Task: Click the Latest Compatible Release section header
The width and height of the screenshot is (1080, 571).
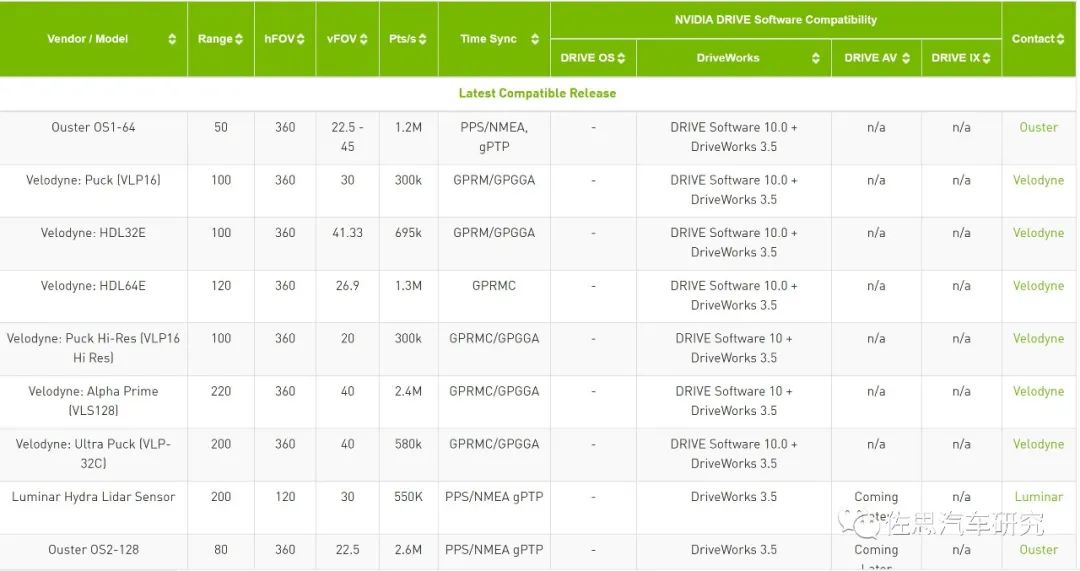Action: pyautogui.click(x=537, y=94)
